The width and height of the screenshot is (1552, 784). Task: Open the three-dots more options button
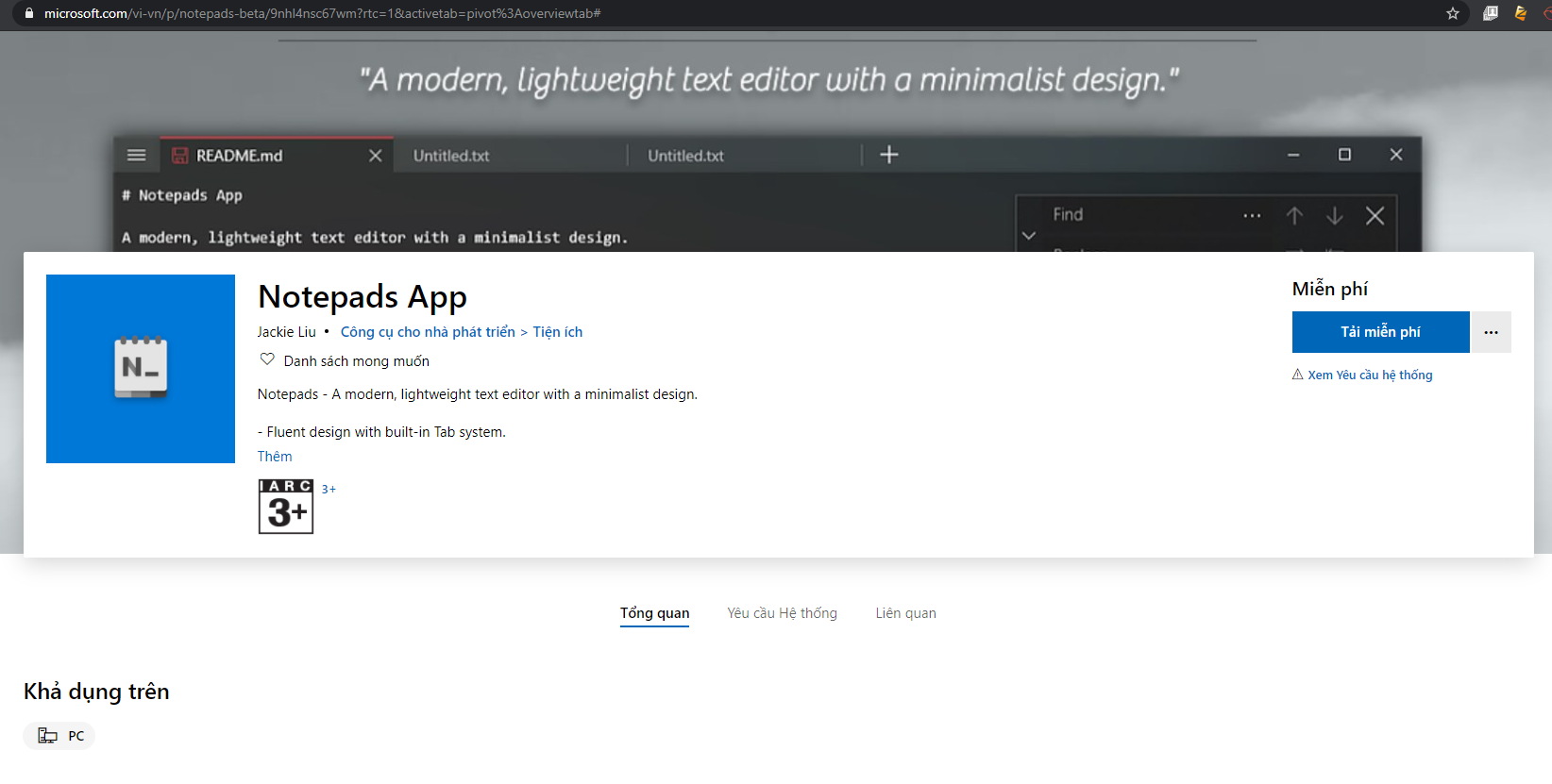click(1491, 332)
